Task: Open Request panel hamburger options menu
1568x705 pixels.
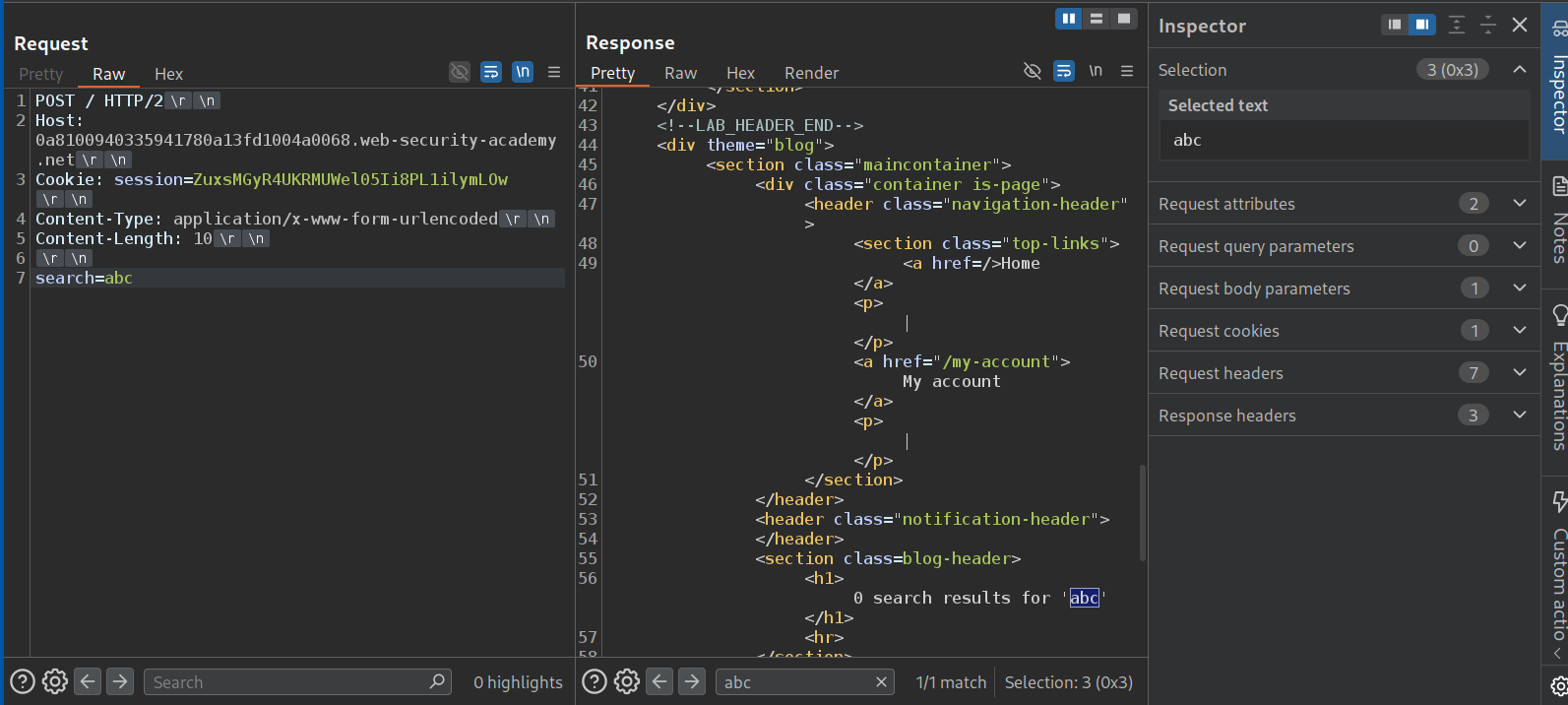Action: point(554,72)
